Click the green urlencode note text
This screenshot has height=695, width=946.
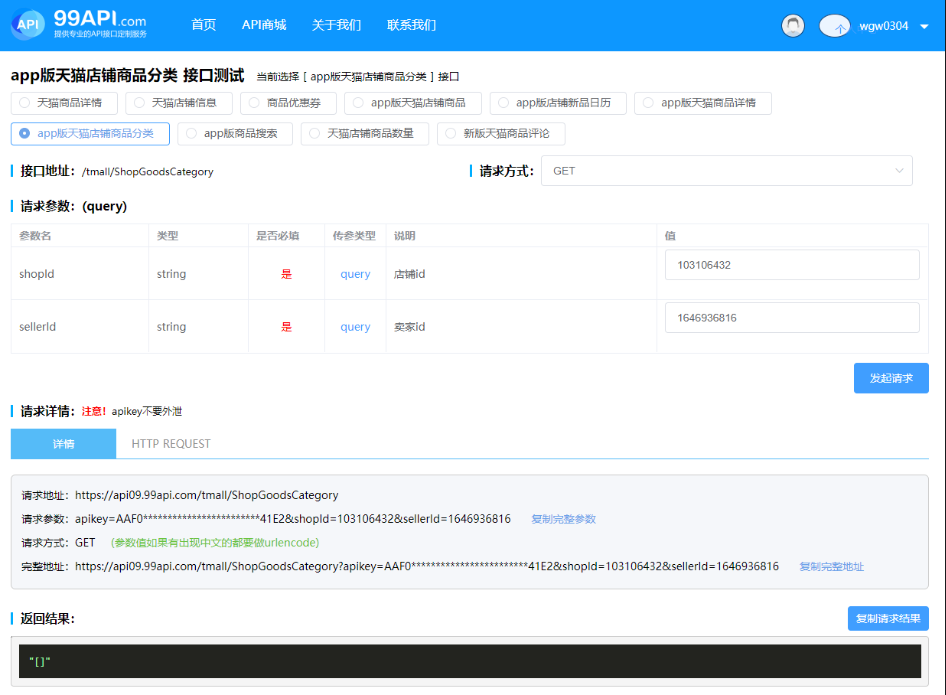(215, 543)
